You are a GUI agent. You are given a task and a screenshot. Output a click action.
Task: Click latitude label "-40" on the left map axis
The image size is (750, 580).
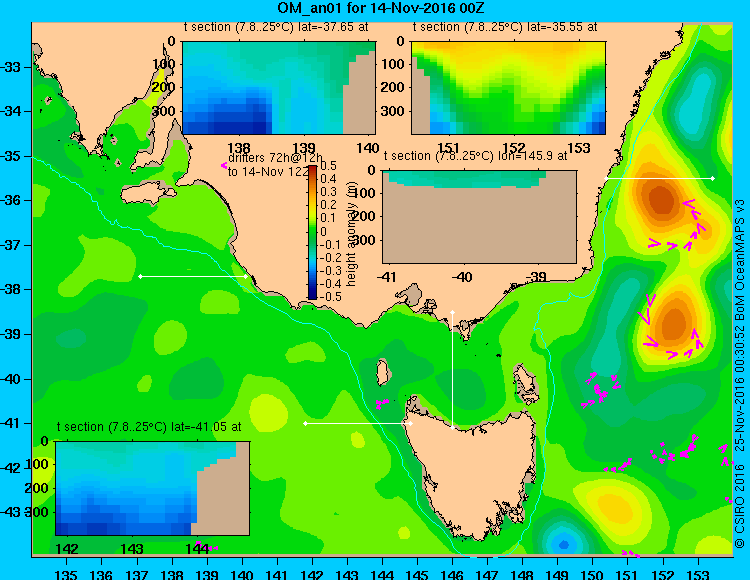point(11,379)
